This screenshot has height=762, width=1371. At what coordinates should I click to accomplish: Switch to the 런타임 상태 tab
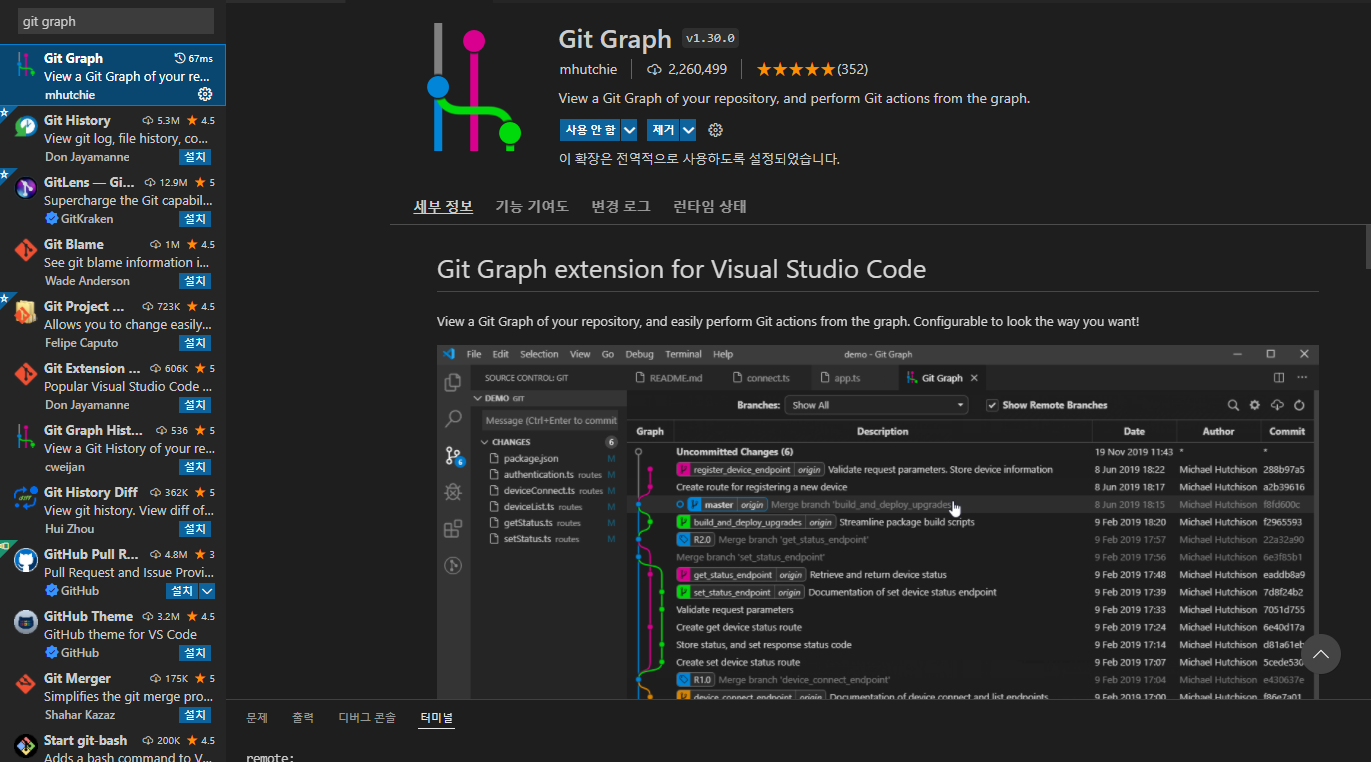tap(710, 206)
